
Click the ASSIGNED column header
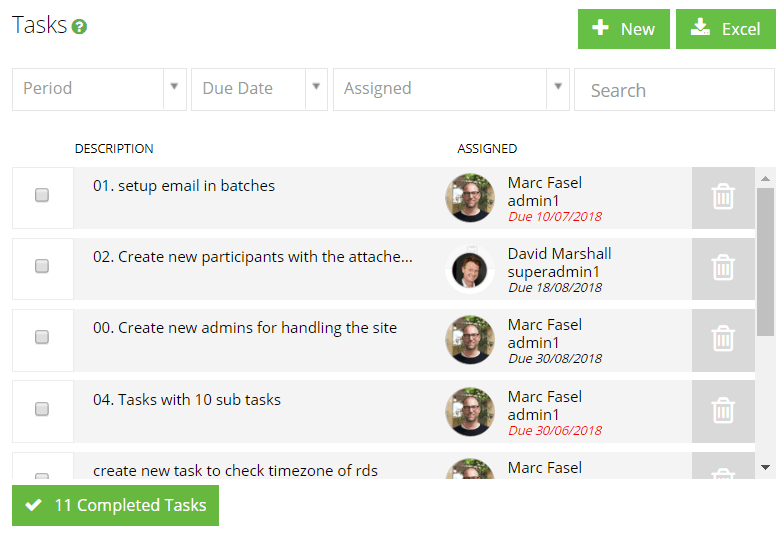tap(487, 148)
